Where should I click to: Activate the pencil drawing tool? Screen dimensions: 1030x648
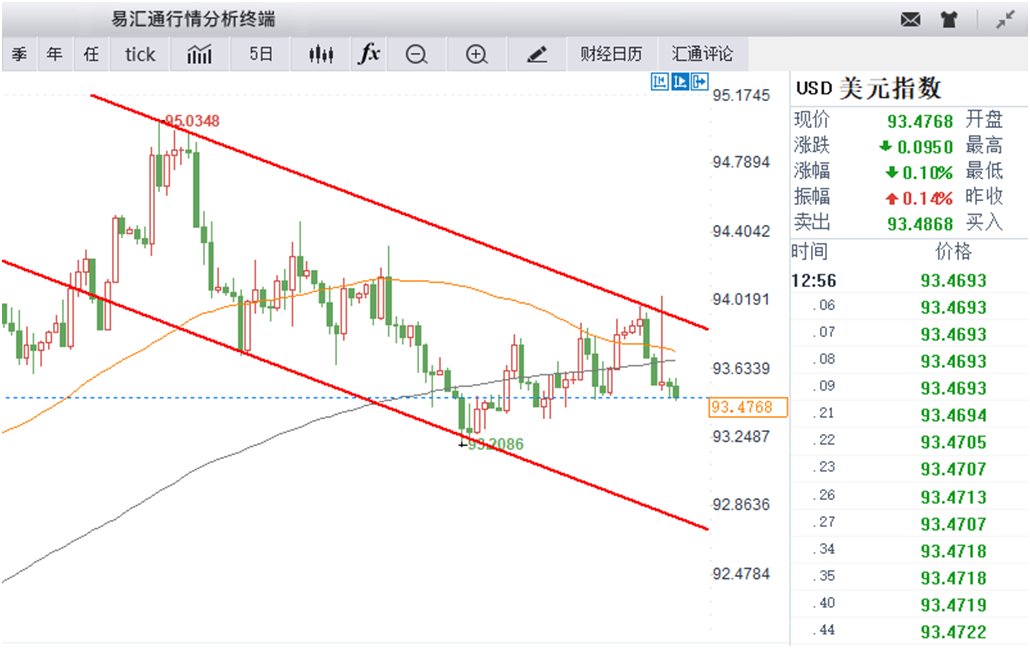537,55
